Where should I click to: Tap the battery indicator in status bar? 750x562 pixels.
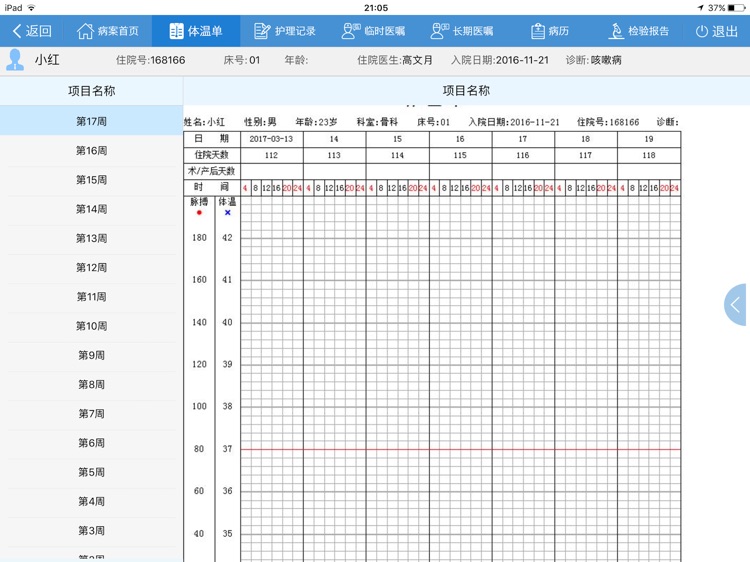737,8
